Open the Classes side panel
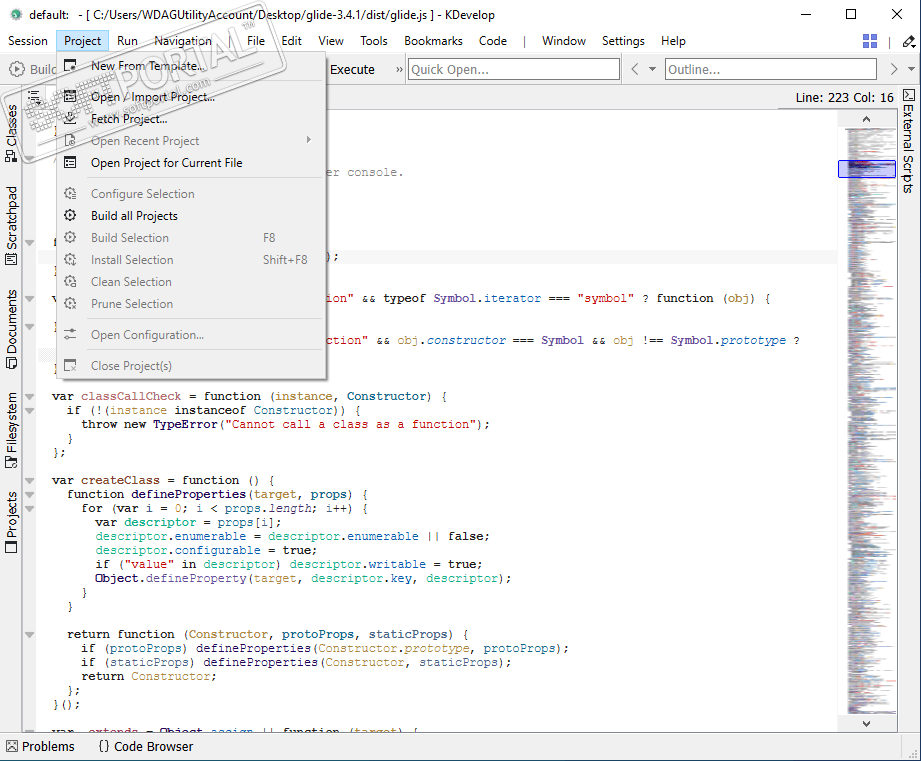Screen dimensions: 921x761 [12, 132]
